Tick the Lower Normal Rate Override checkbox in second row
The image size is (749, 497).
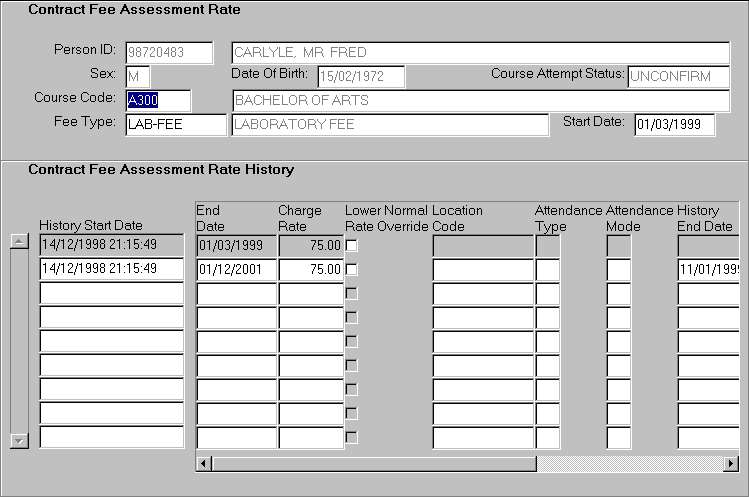tap(351, 269)
